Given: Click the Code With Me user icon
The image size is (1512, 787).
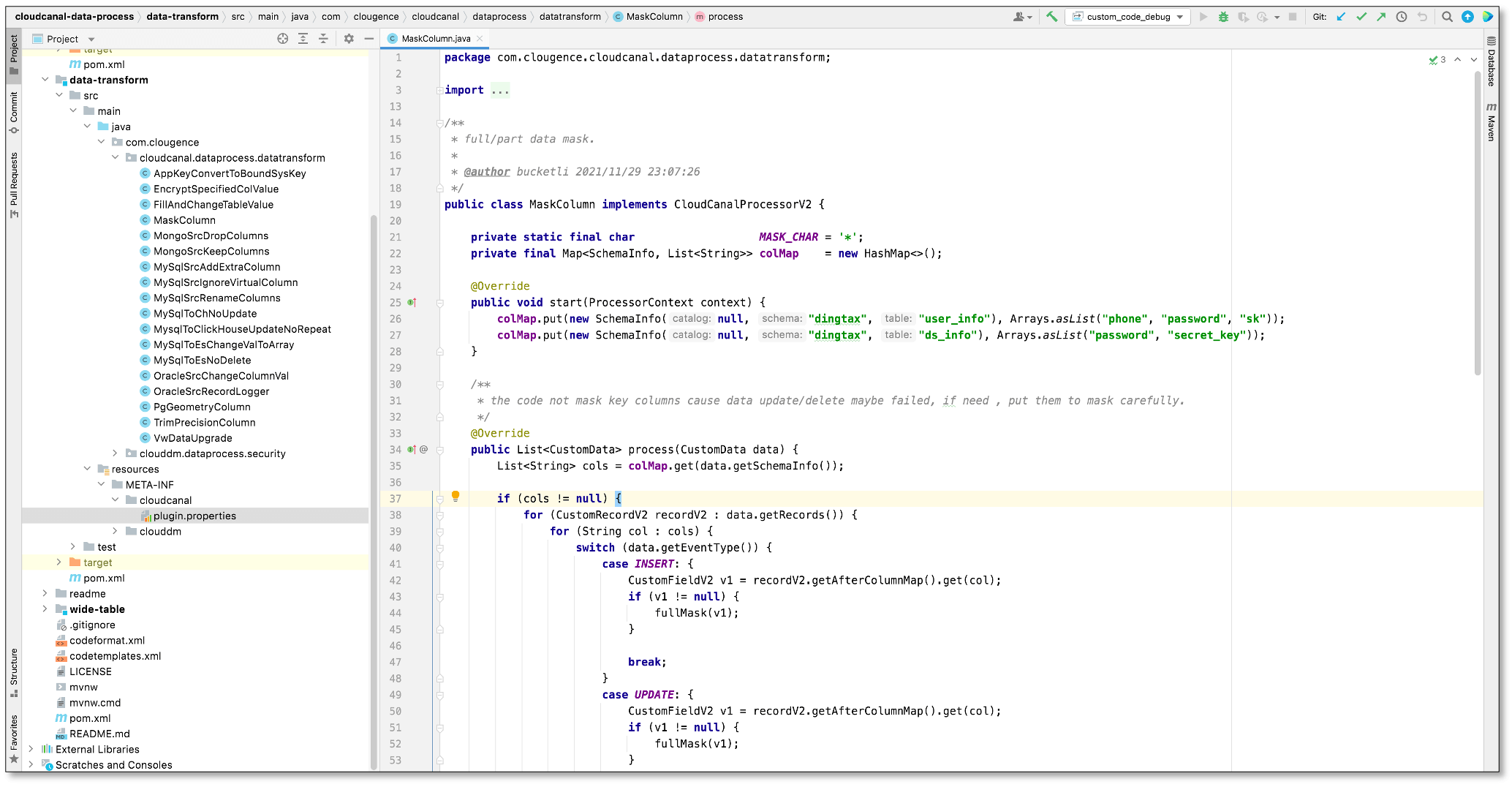Looking at the screenshot, I should click(1022, 17).
